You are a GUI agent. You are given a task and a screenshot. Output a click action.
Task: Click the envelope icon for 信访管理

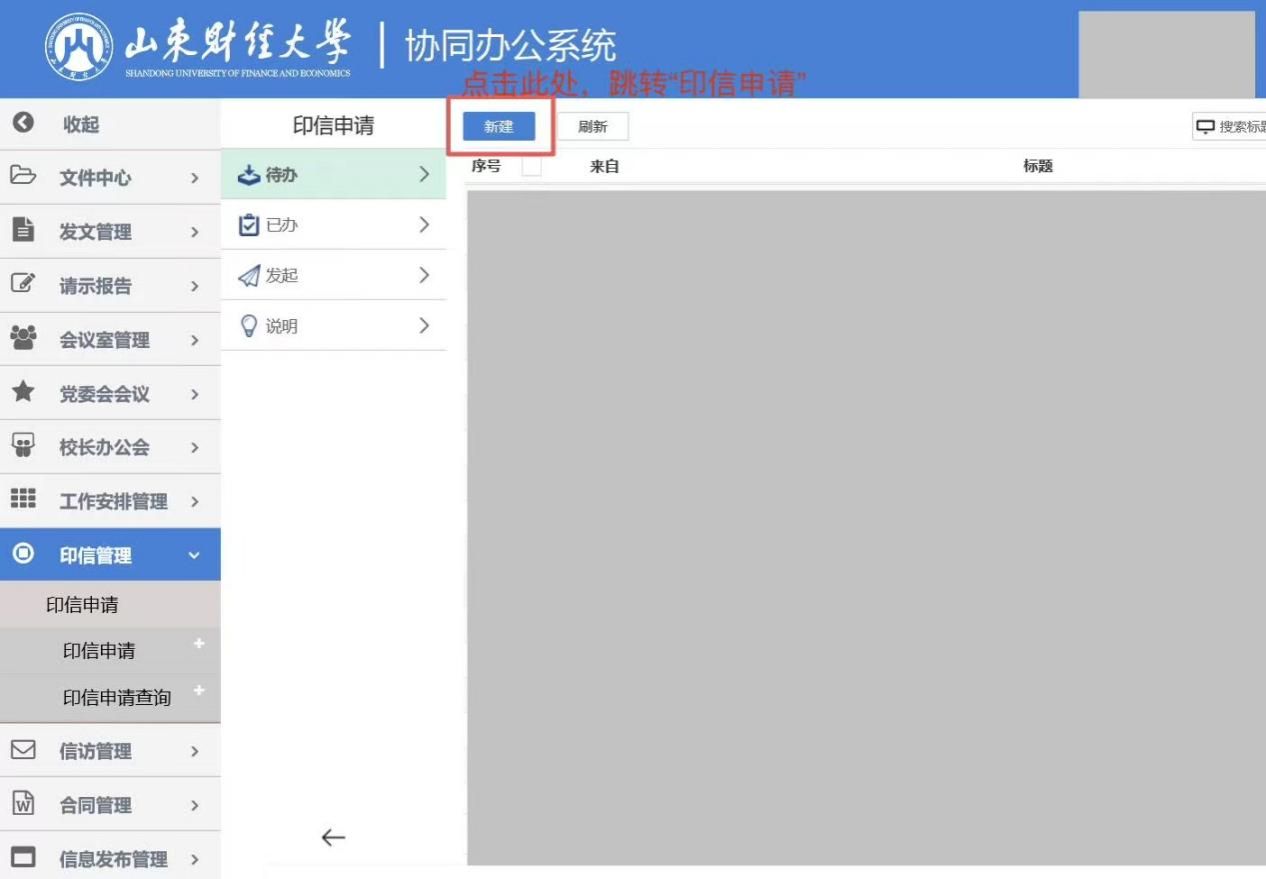[x=23, y=750]
